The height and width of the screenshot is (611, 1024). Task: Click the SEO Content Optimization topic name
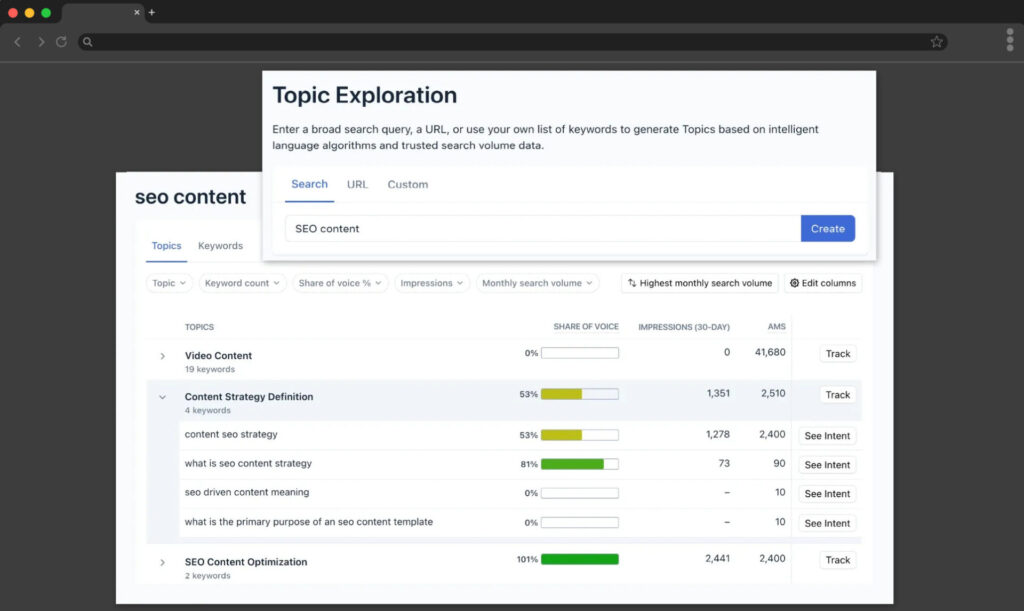click(x=246, y=562)
